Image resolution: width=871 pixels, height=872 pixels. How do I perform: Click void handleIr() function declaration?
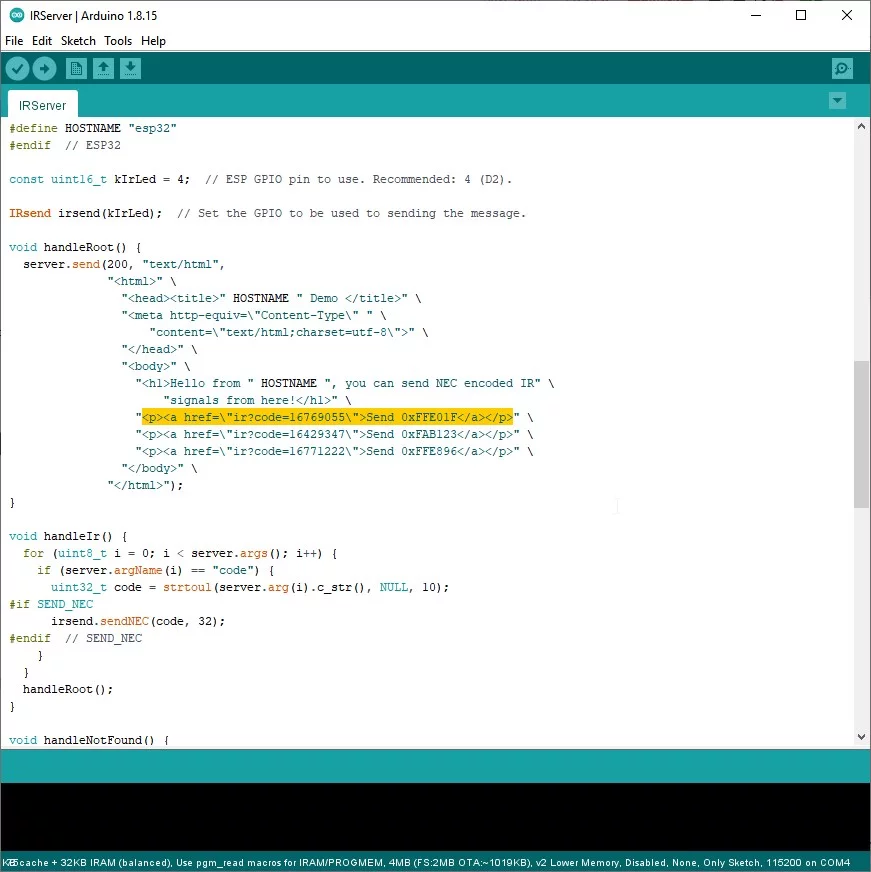pos(68,537)
